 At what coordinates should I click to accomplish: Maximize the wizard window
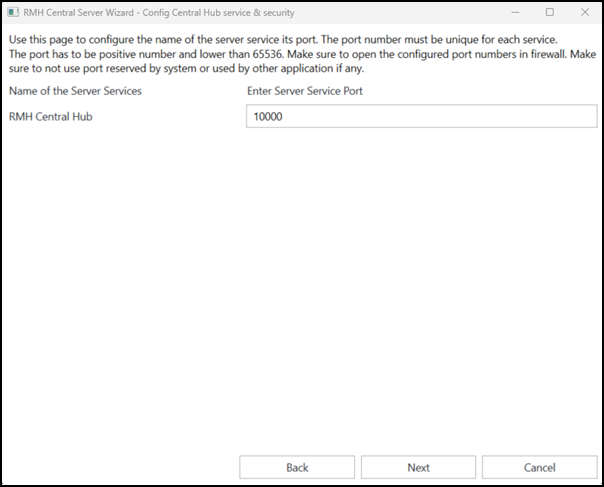550,12
